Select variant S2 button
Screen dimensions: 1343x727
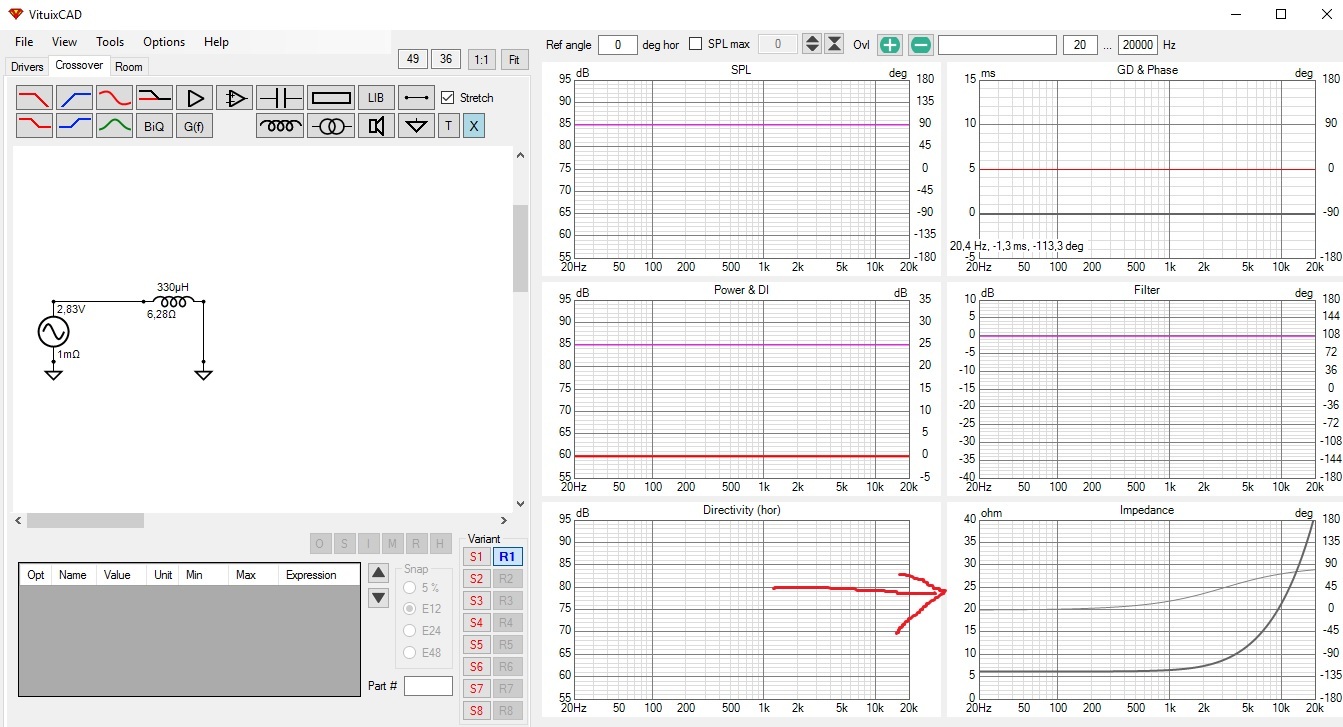pyautogui.click(x=476, y=579)
